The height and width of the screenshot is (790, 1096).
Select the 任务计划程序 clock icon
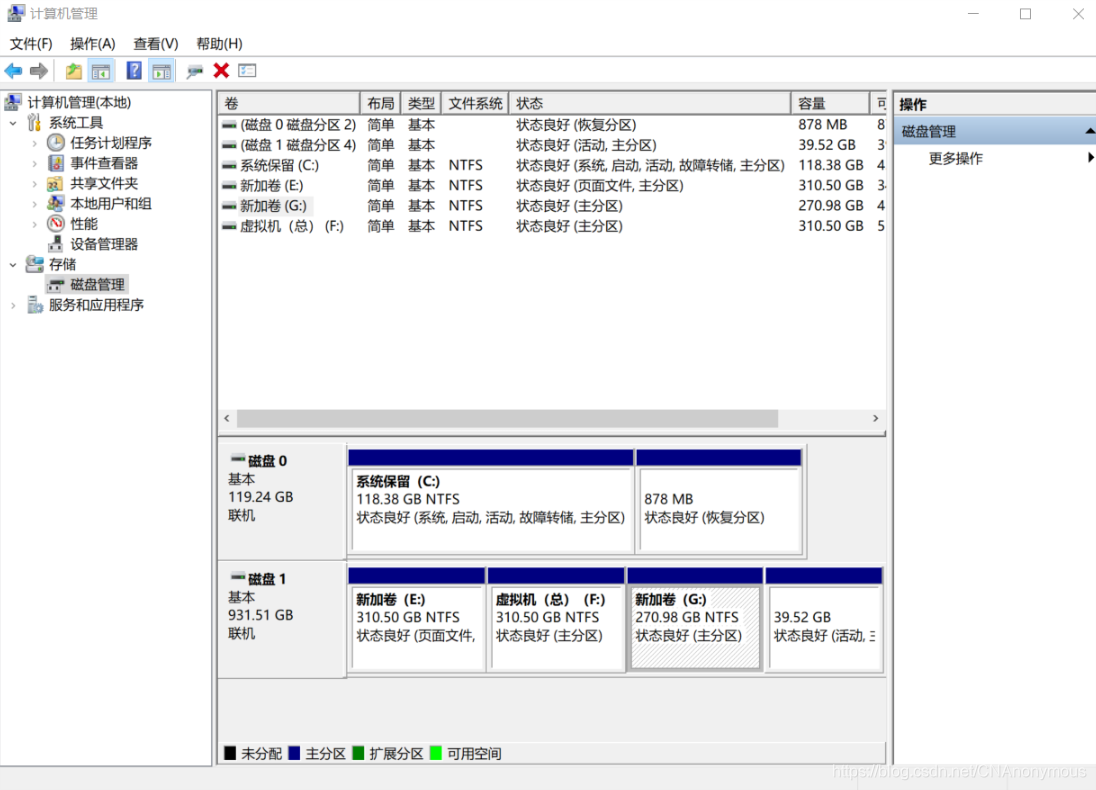coord(56,143)
